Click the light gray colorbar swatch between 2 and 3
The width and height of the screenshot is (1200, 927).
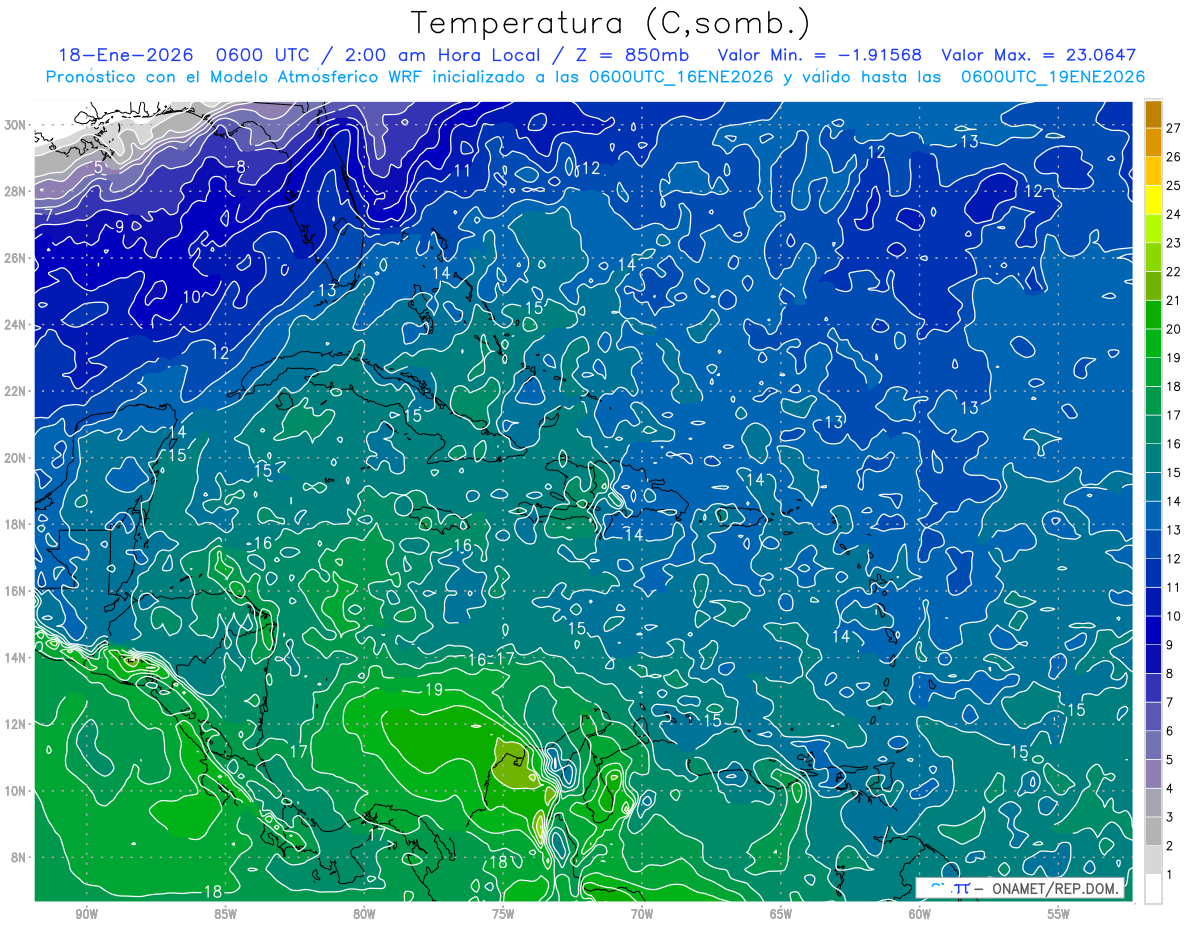coord(1153,831)
